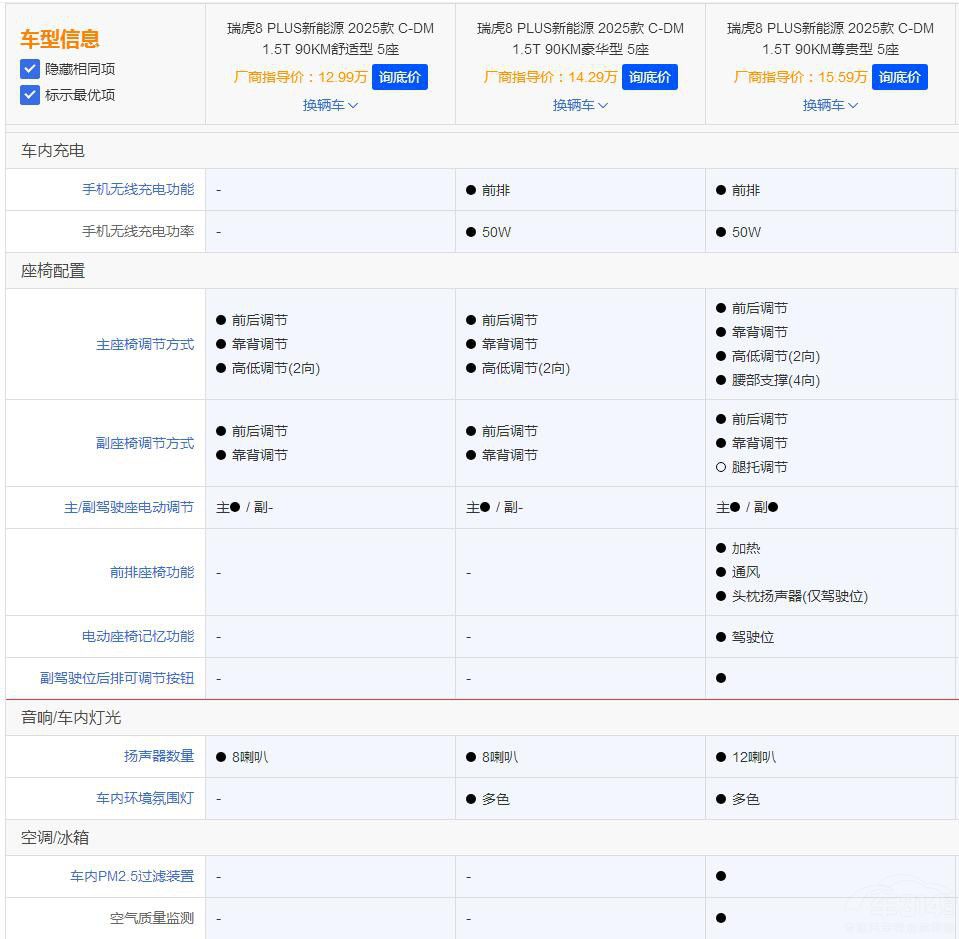Viewport: 959px width, 939px height.
Task: Open the 尊贵型 5座 model title link
Action: pyautogui.click(x=830, y=38)
